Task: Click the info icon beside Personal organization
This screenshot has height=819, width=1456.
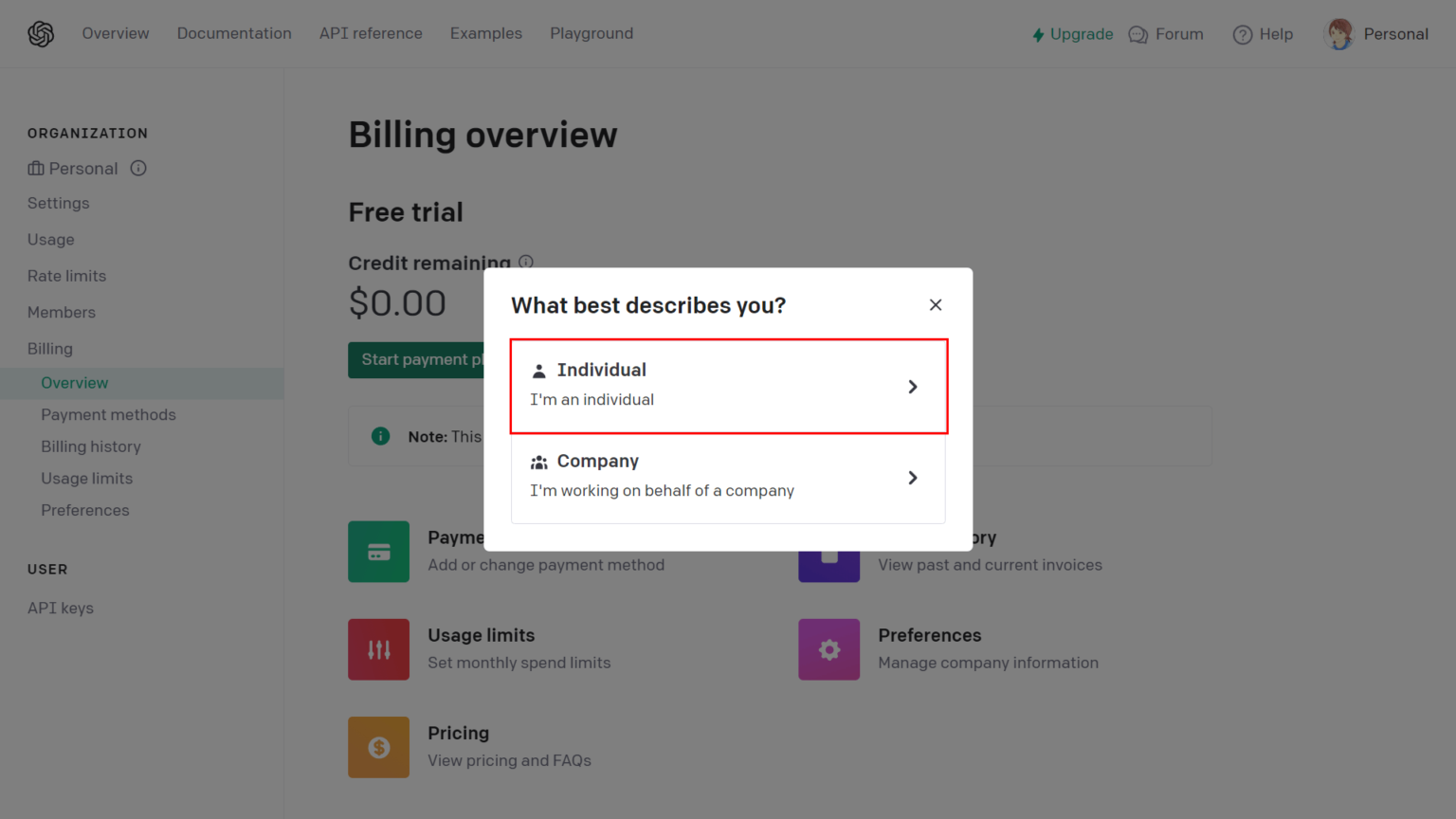Action: (x=137, y=168)
